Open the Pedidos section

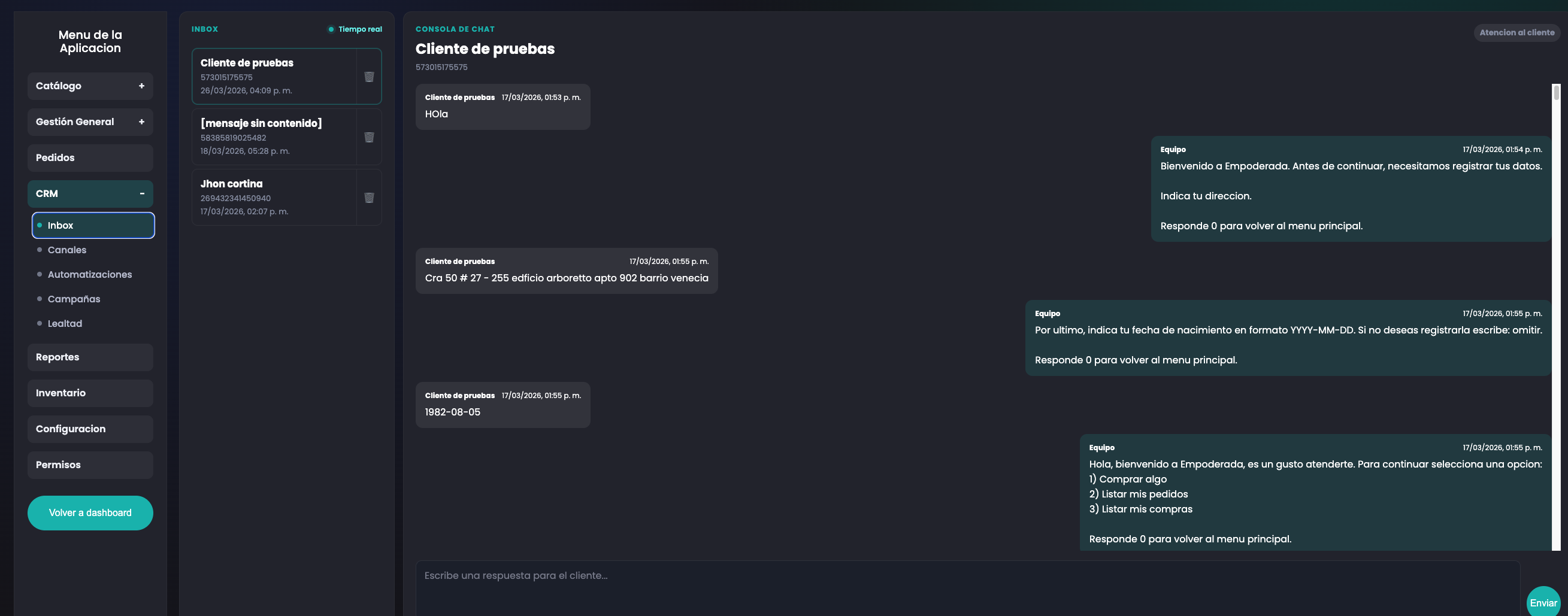(90, 157)
